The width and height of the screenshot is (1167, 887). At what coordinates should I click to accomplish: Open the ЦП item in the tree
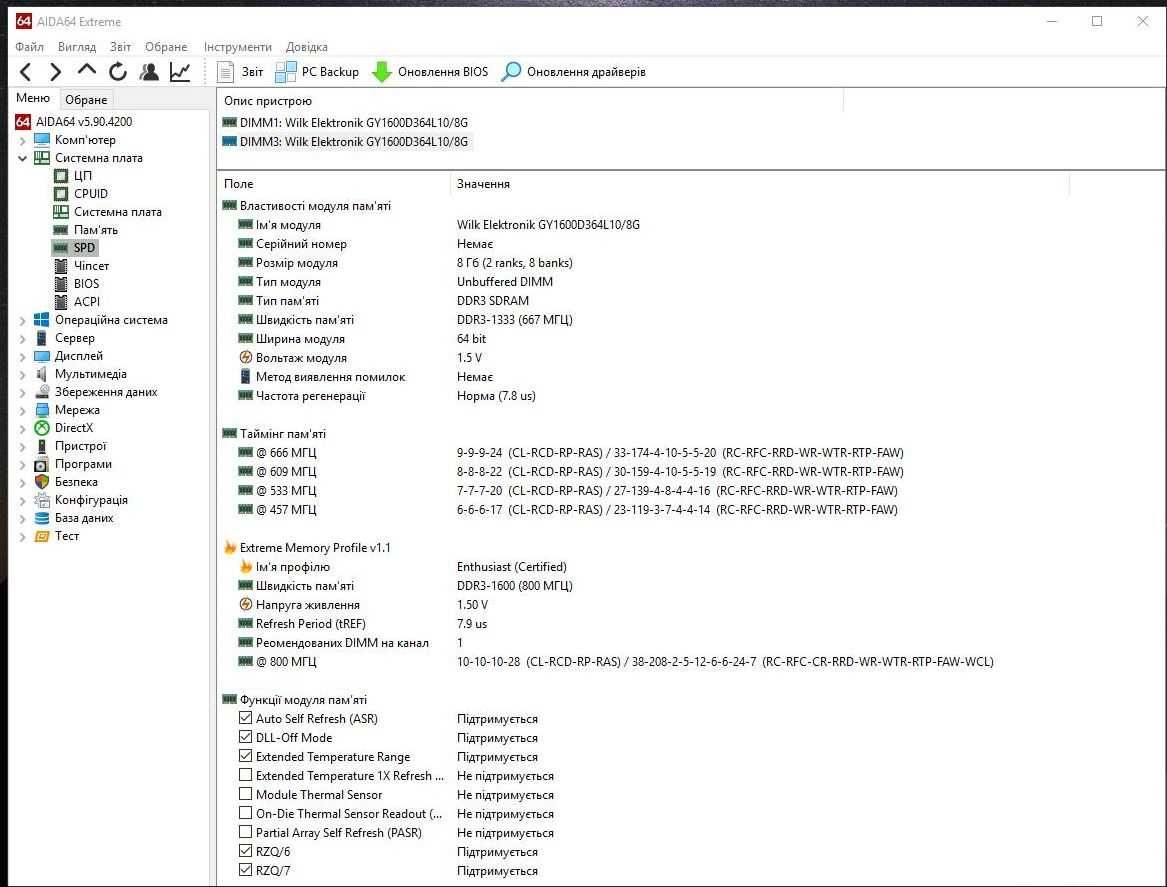(73, 176)
